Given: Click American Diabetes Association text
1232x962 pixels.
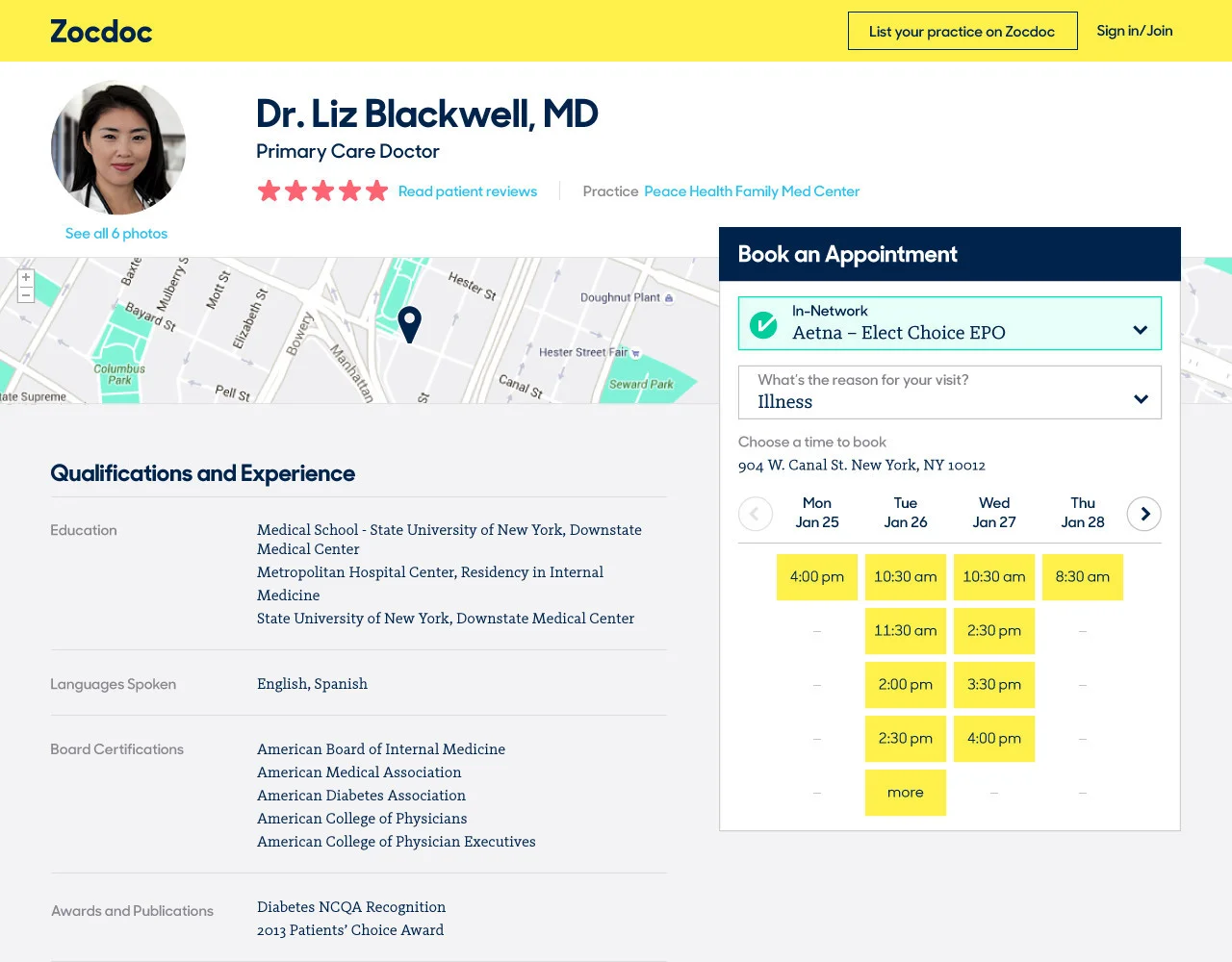Looking at the screenshot, I should point(361,796).
